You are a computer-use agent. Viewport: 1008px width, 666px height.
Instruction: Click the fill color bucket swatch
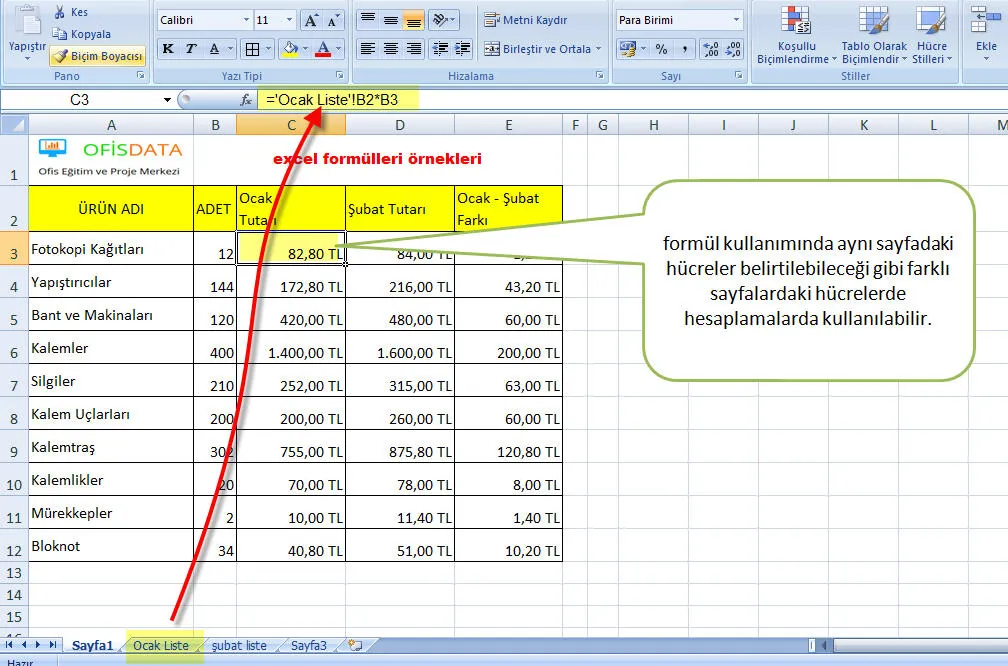pos(289,49)
